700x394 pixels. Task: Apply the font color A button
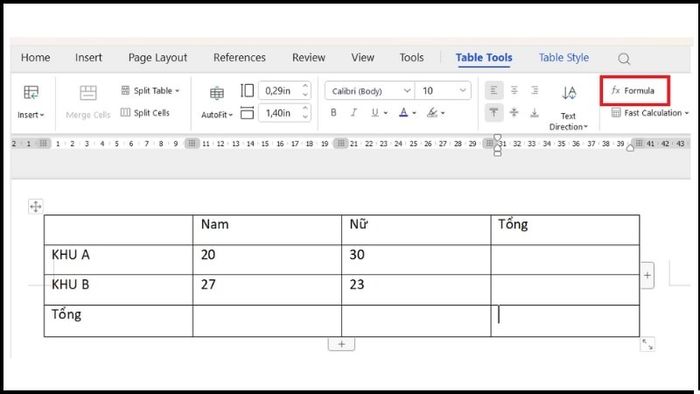(403, 112)
